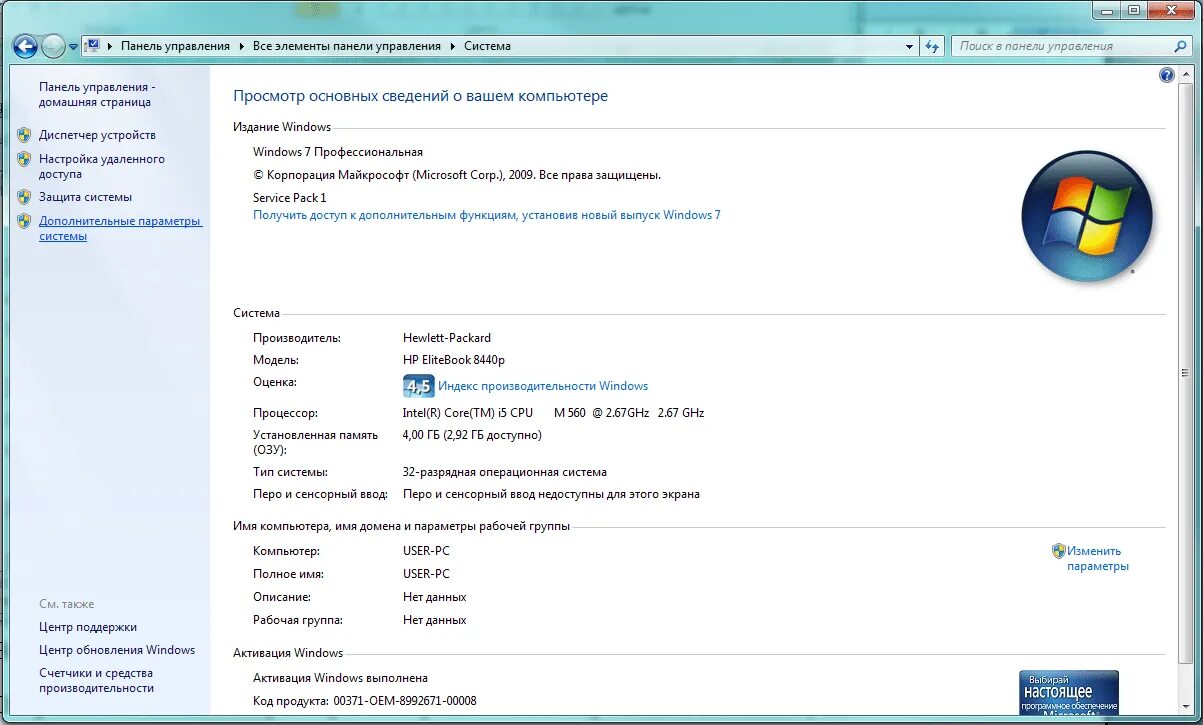Viewport: 1203px width, 725px height.
Task: Open 'Центр обновления Windows' link
Action: pyautogui.click(x=117, y=650)
